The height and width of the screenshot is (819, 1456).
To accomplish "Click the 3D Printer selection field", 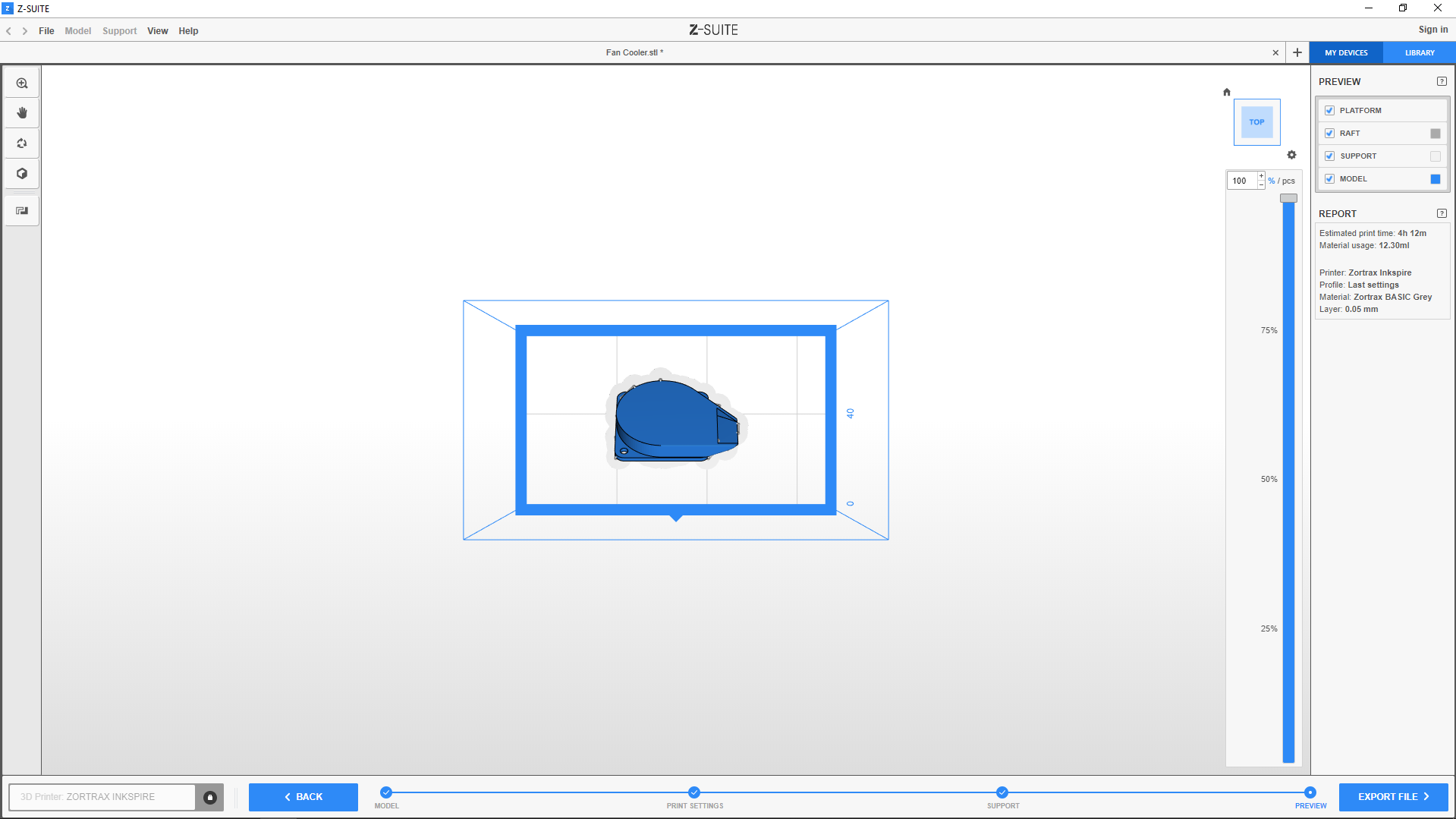I will click(x=102, y=797).
